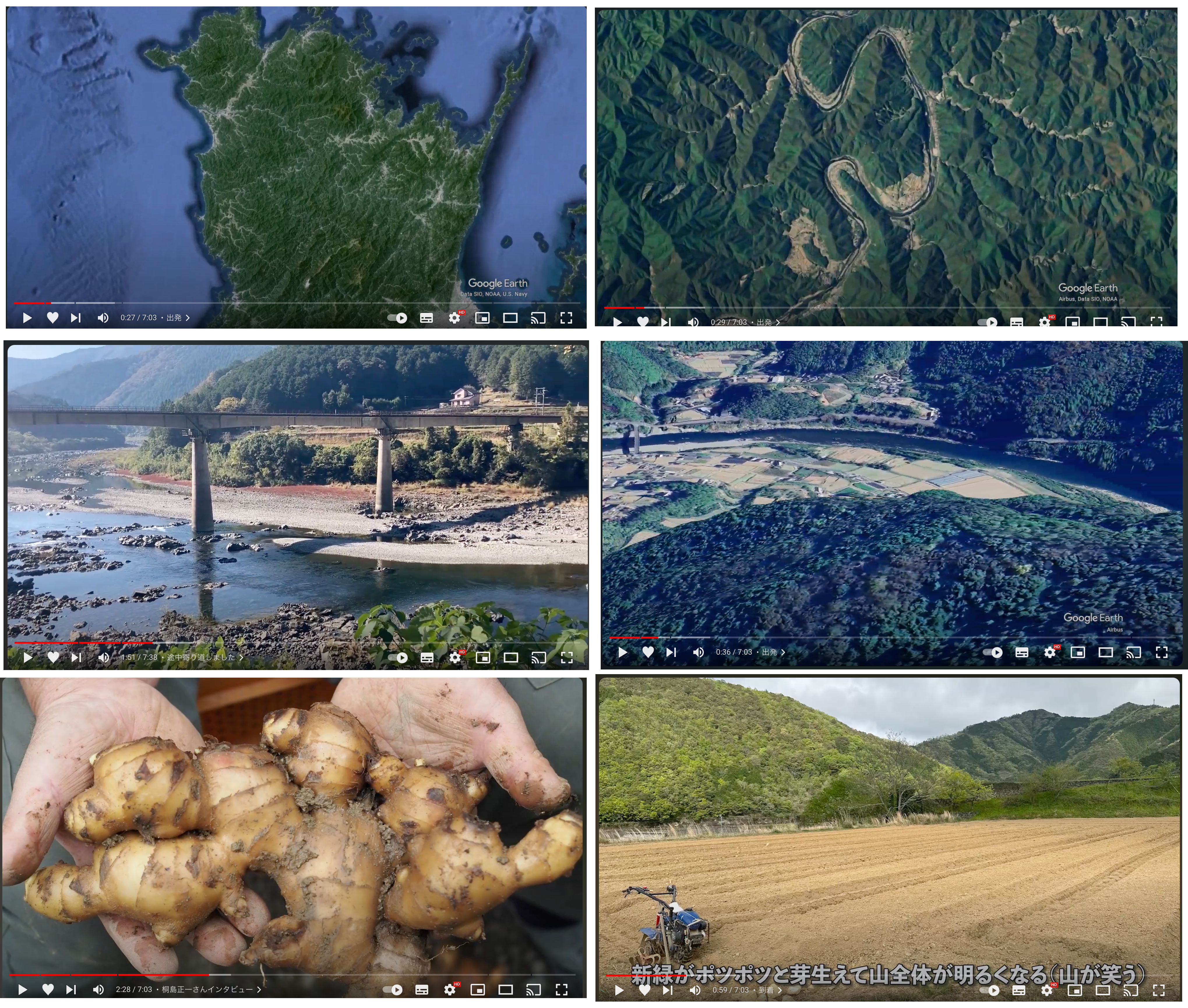
Task: Switch ginger video to theater mode
Action: click(506, 989)
